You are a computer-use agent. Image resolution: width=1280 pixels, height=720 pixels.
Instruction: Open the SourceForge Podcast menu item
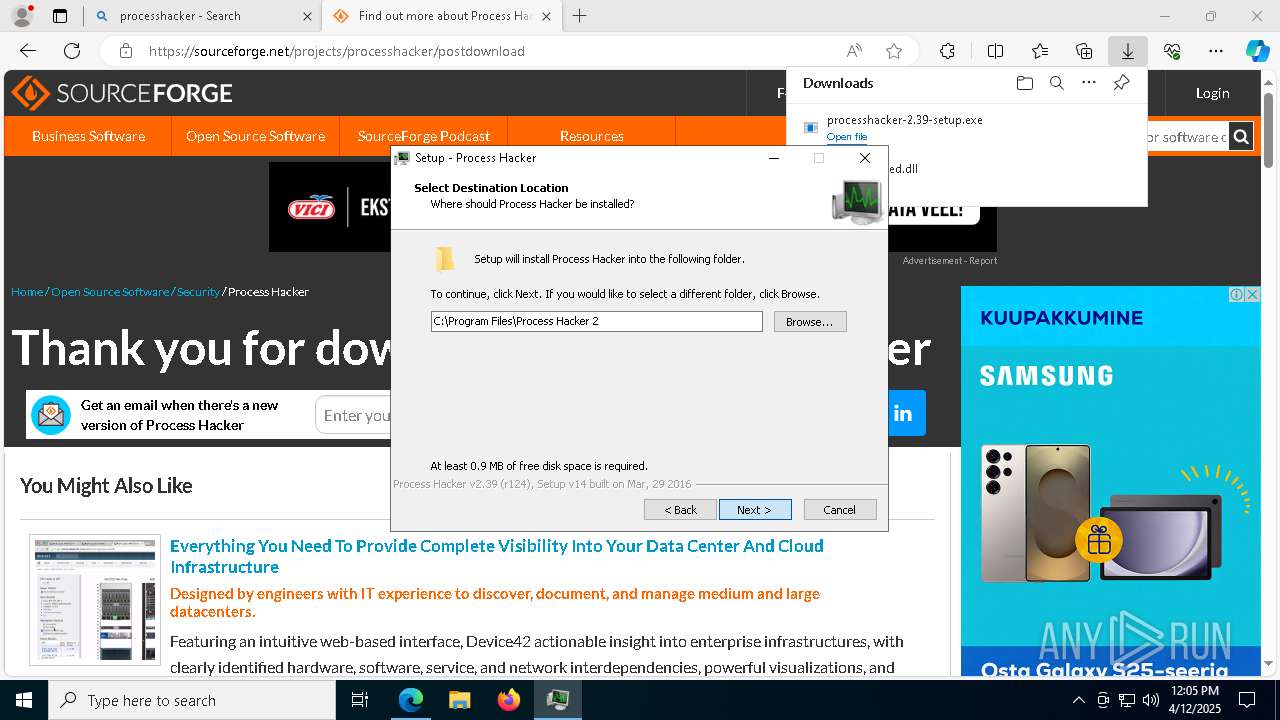pyautogui.click(x=424, y=136)
